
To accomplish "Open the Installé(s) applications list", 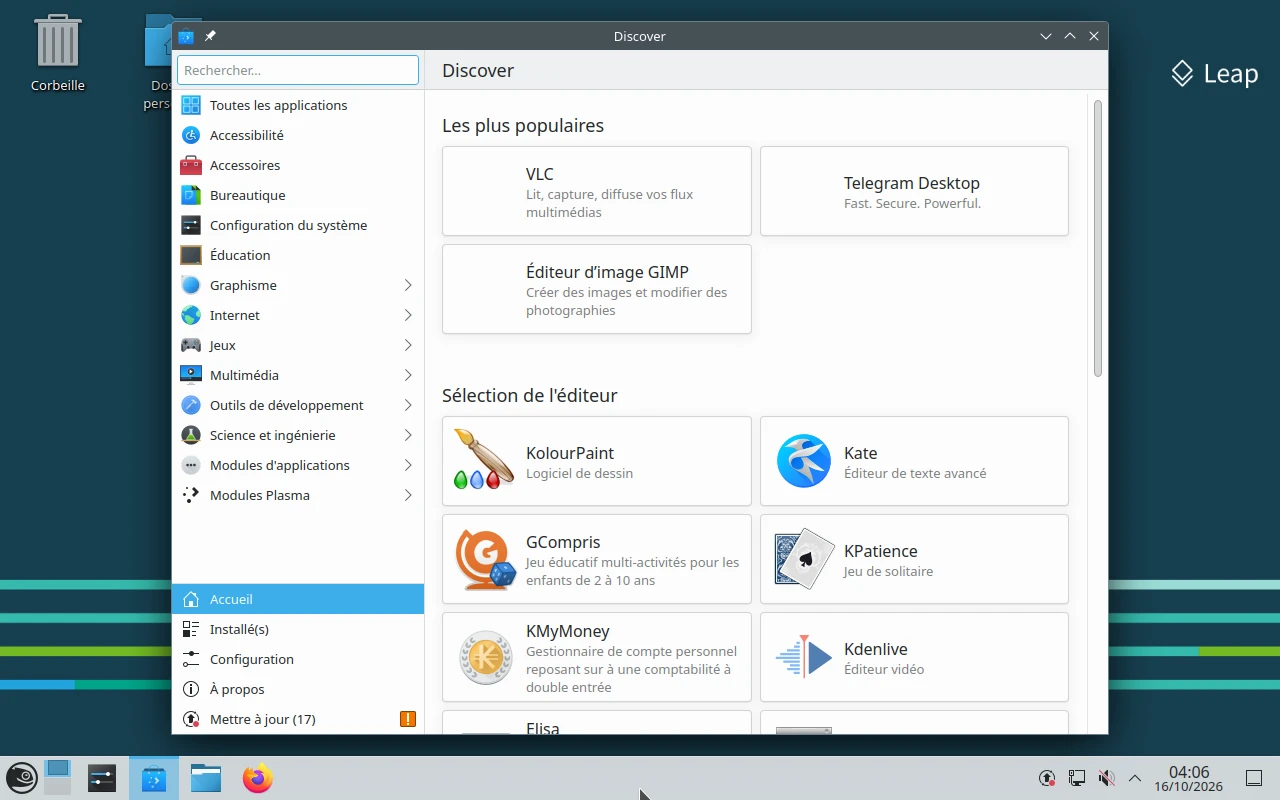I will 298,629.
